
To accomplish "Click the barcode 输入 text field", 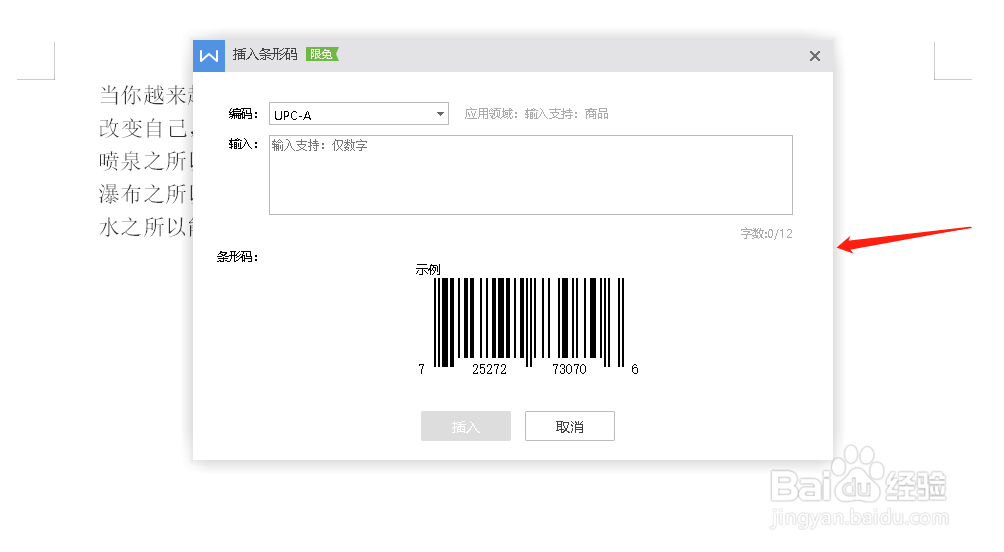I will click(531, 175).
